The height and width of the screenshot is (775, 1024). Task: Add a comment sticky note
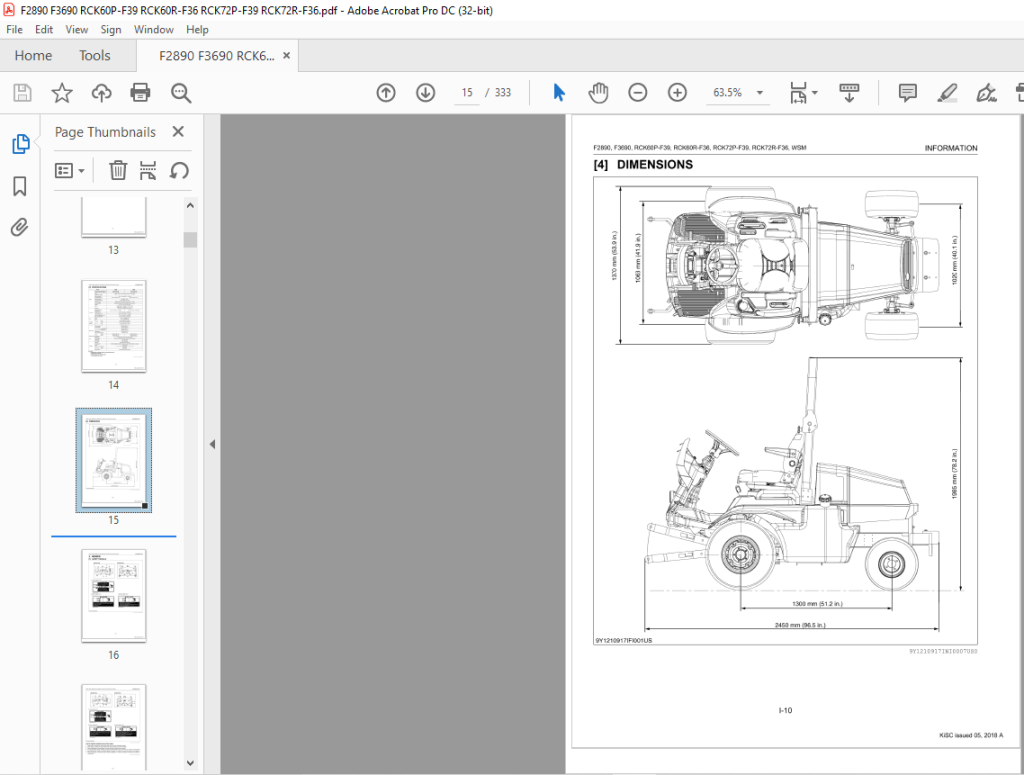[x=907, y=93]
